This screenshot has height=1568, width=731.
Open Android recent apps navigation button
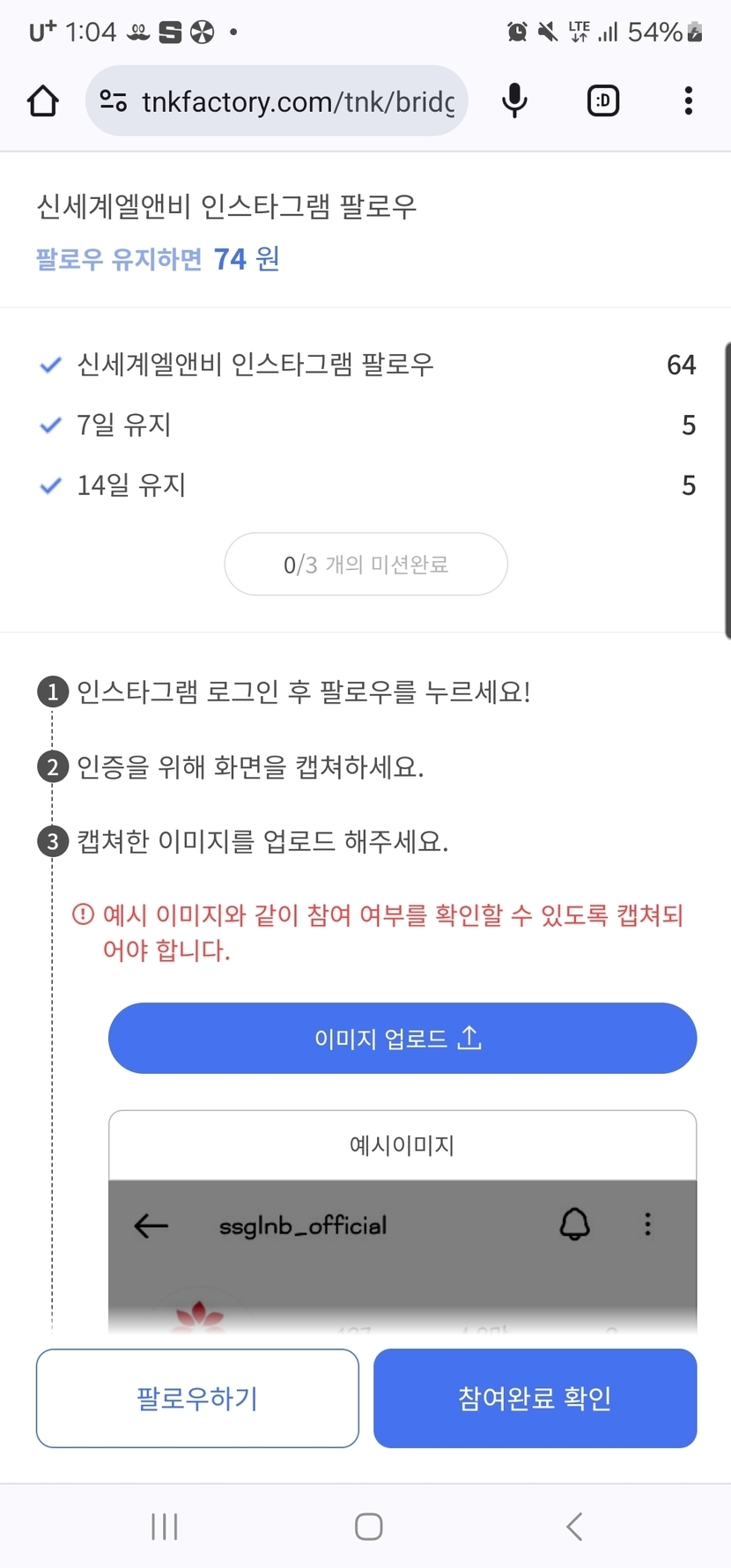coord(165,1527)
